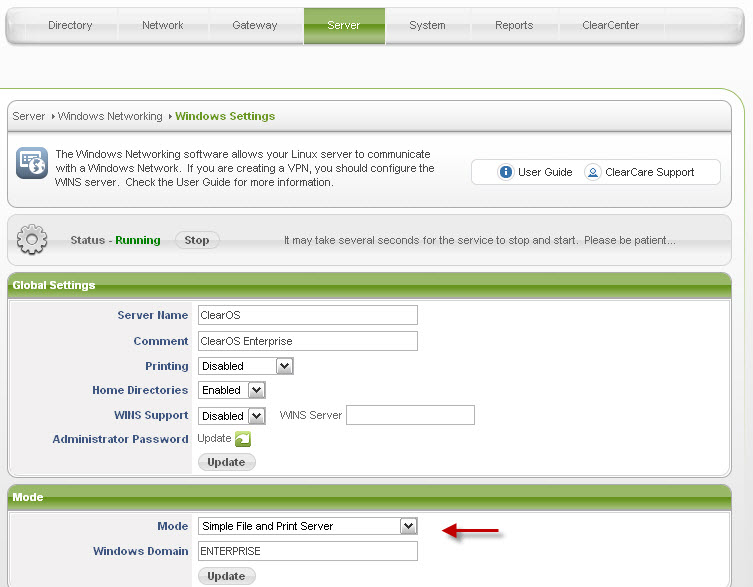This screenshot has height=587, width=753.
Task: Click into the WINS Server field
Action: (411, 415)
